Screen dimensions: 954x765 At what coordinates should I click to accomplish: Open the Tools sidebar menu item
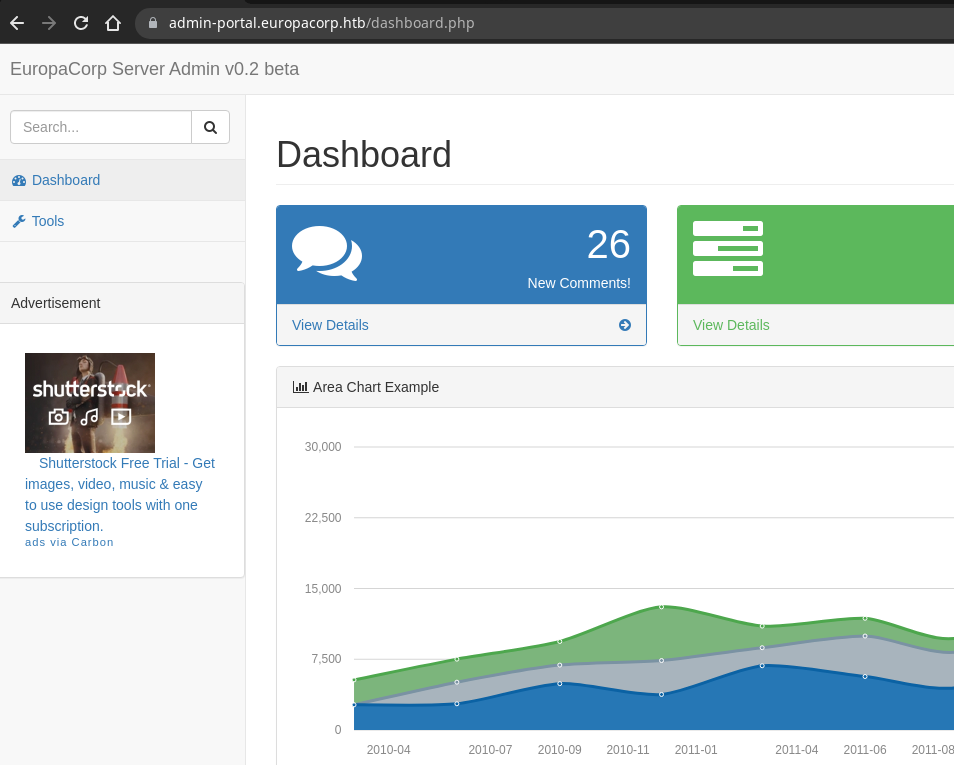pos(47,221)
